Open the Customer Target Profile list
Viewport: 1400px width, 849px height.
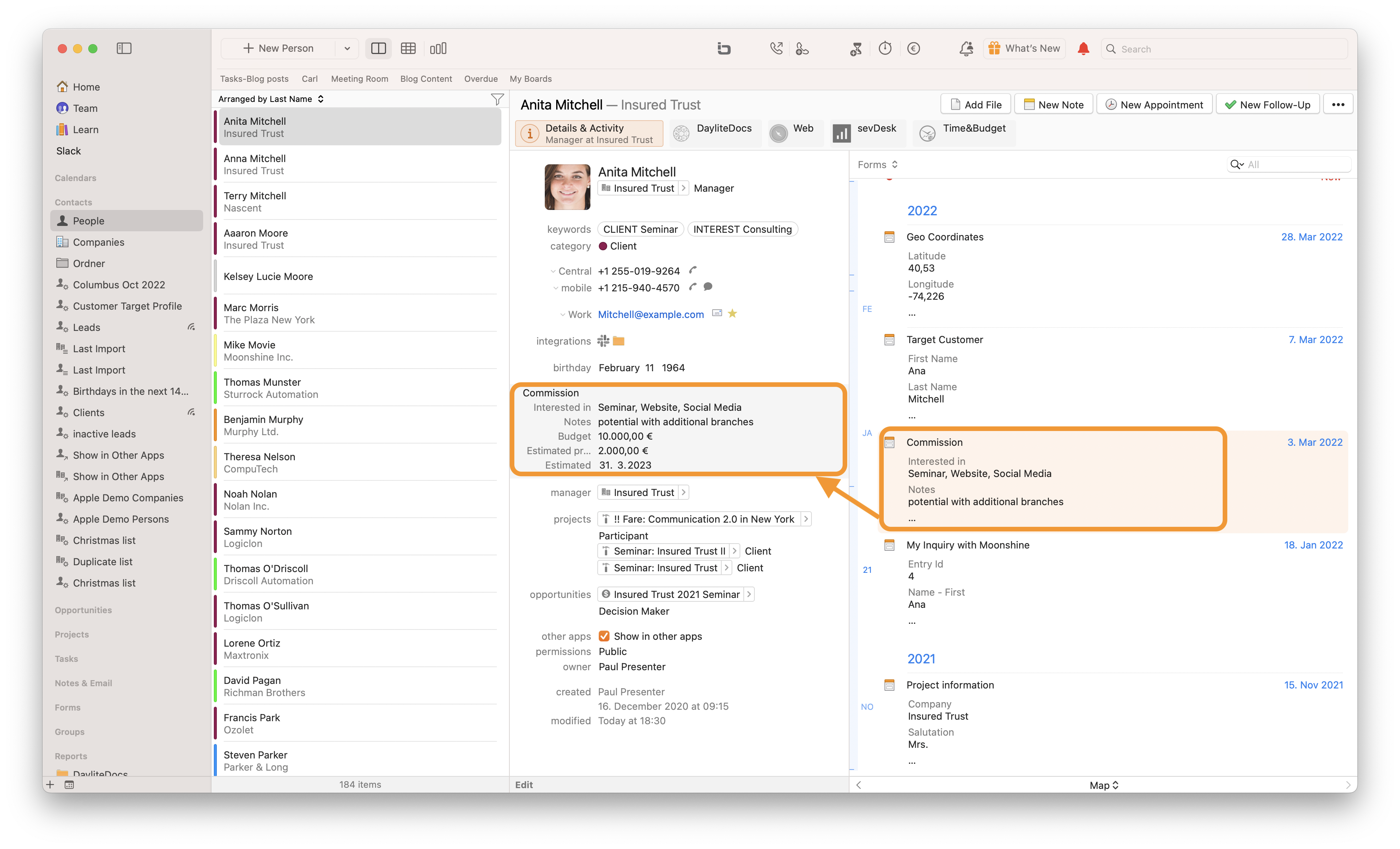127,306
